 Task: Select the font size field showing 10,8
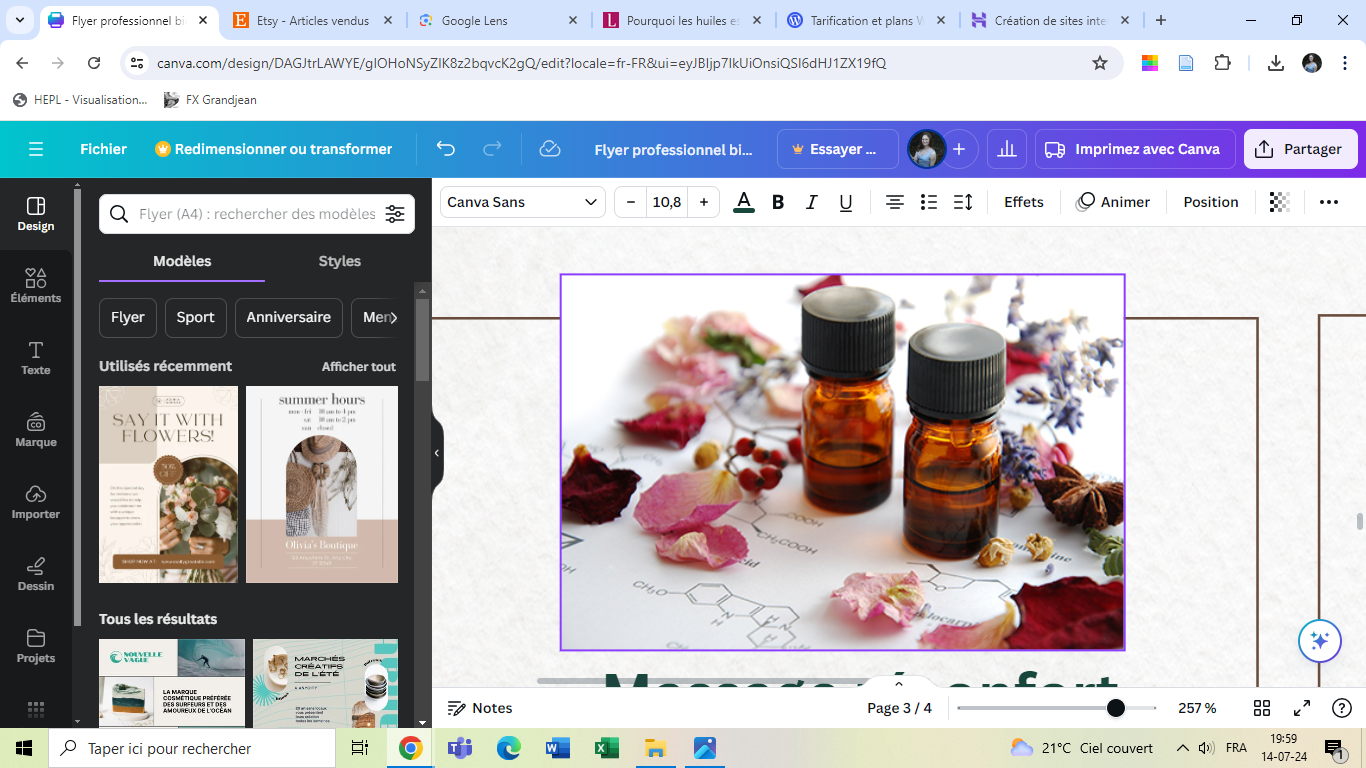pos(667,202)
